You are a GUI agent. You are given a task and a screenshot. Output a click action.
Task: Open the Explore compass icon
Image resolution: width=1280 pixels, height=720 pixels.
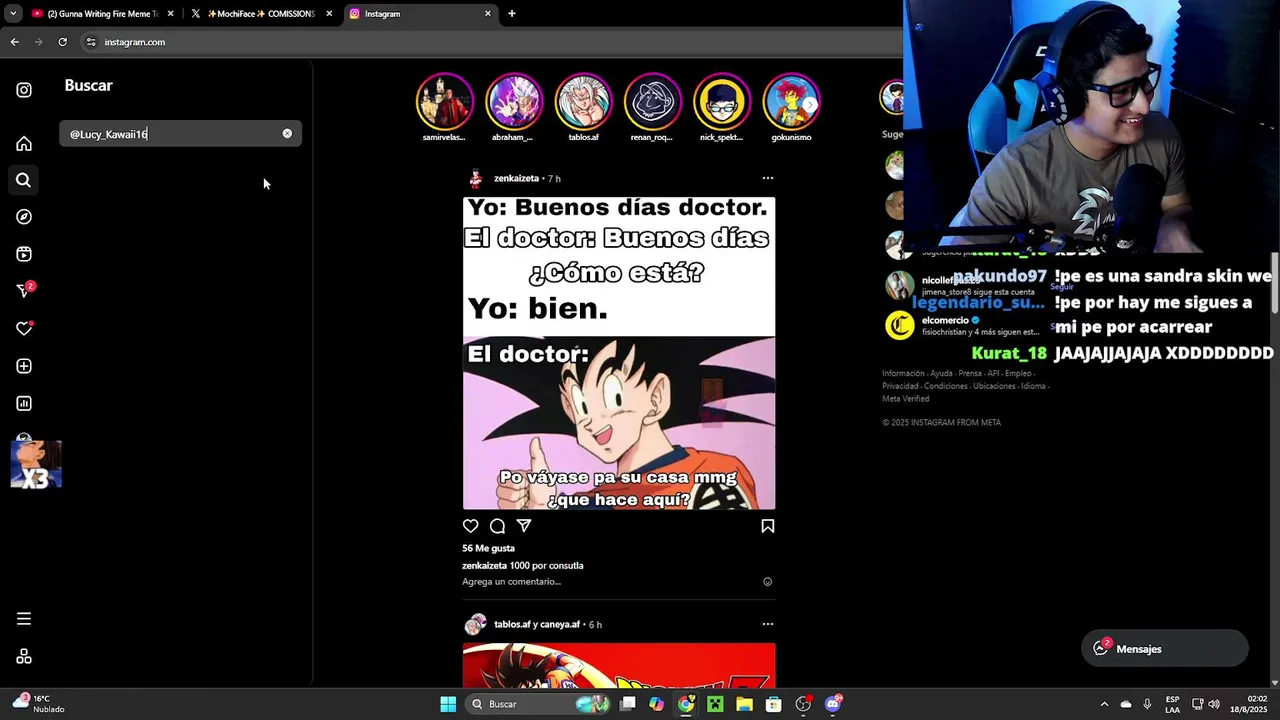(24, 217)
